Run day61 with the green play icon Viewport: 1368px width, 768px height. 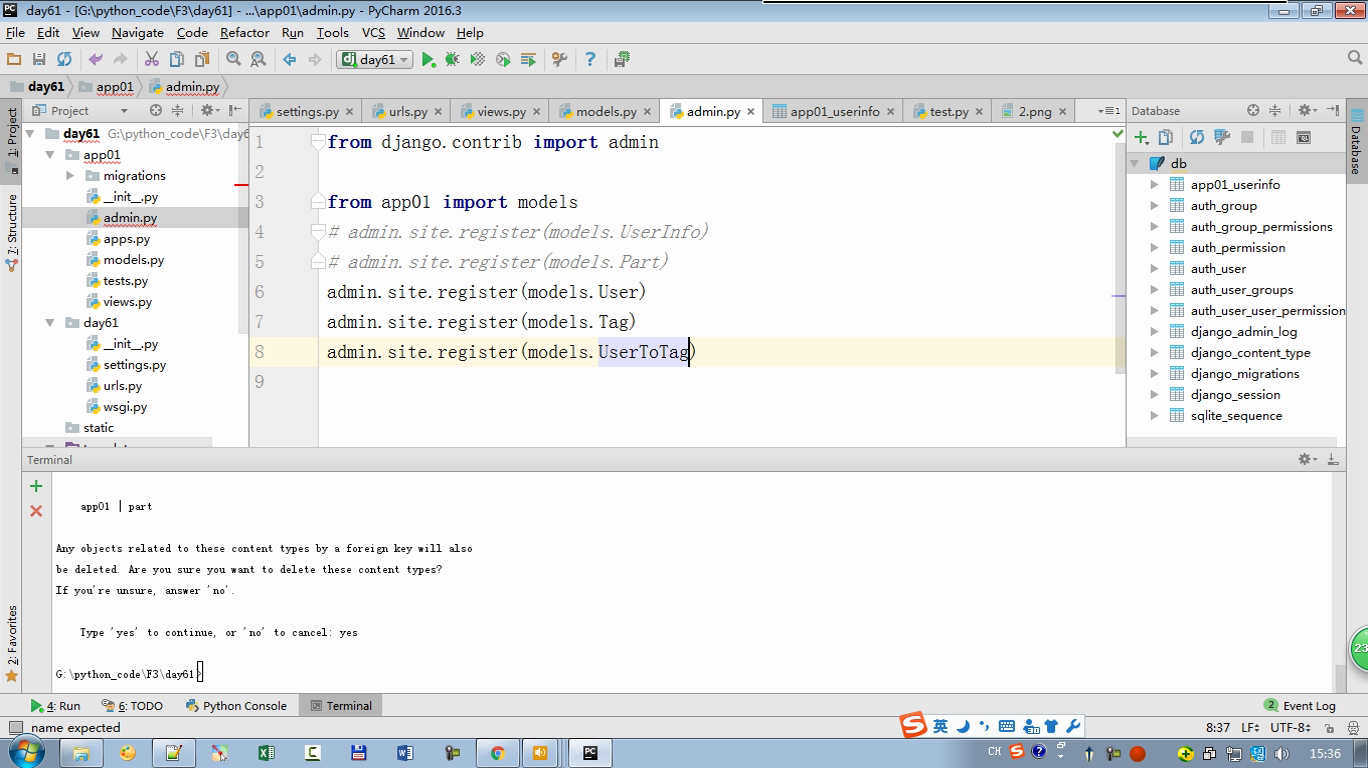(x=428, y=60)
